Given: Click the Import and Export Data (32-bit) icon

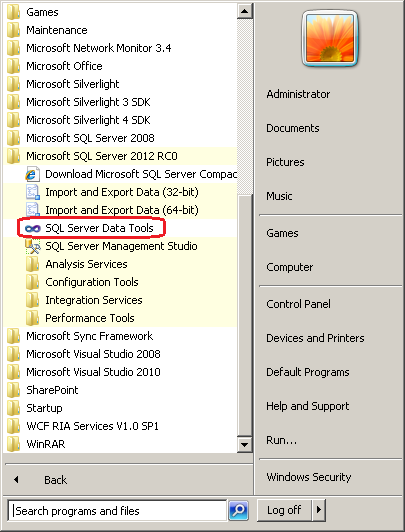Looking at the screenshot, I should click(33, 192).
